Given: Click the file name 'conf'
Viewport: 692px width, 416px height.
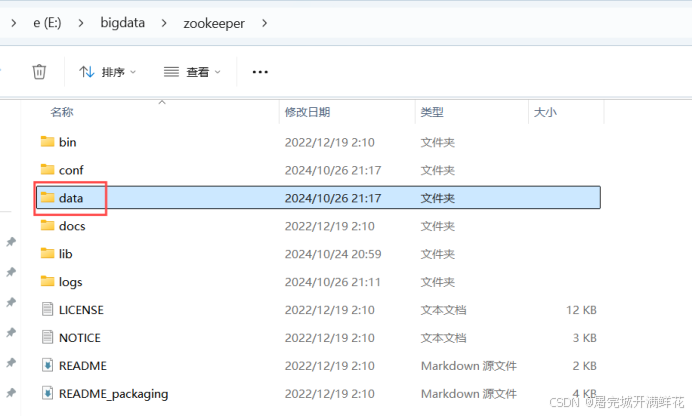Looking at the screenshot, I should (x=71, y=170).
